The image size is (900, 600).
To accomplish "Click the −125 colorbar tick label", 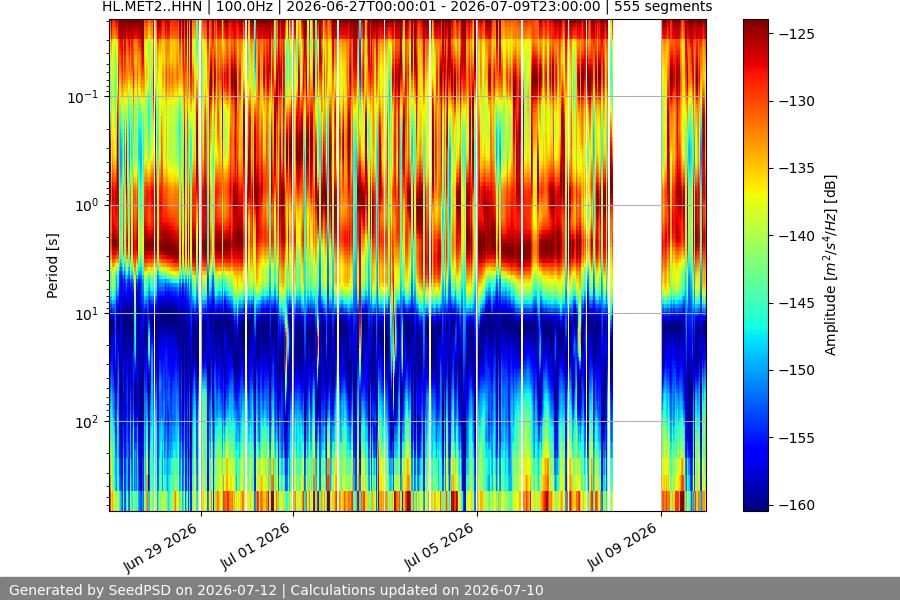I will point(797,34).
